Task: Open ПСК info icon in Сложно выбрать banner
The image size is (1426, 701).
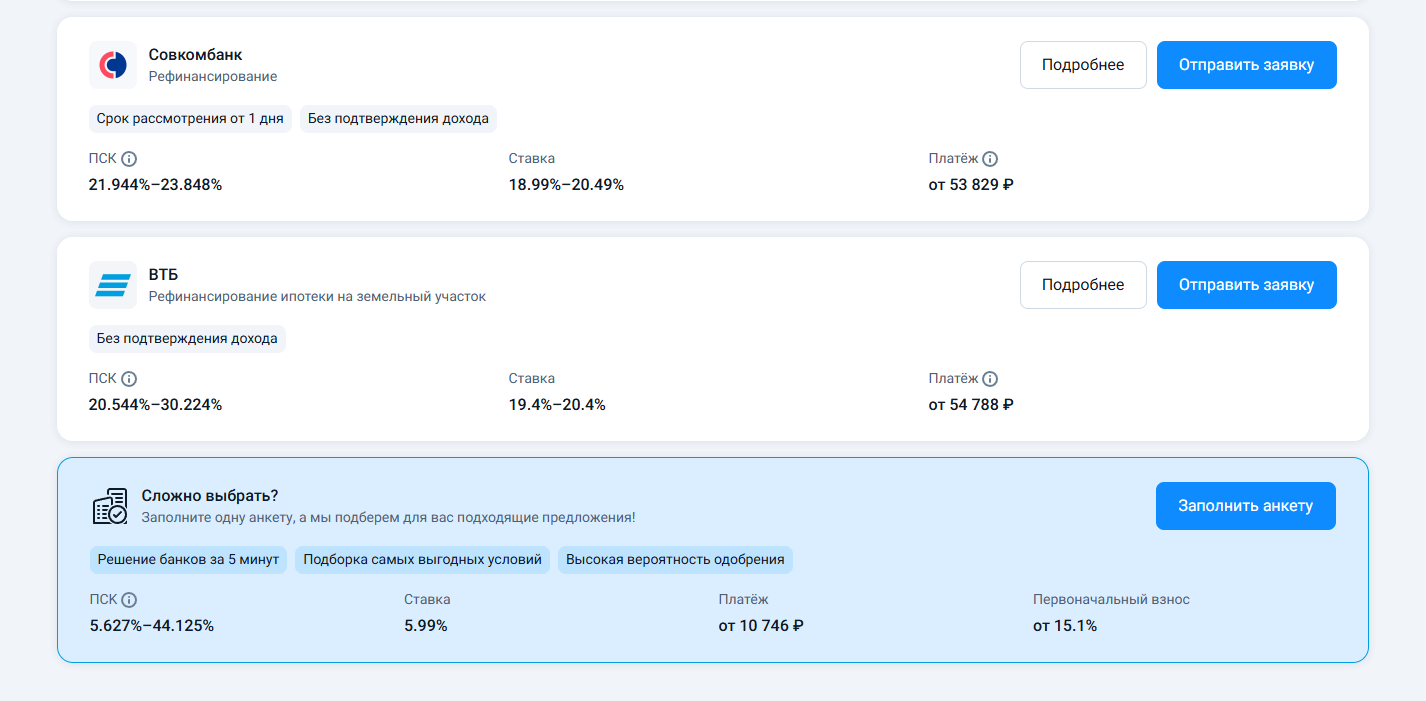Action: (x=129, y=599)
